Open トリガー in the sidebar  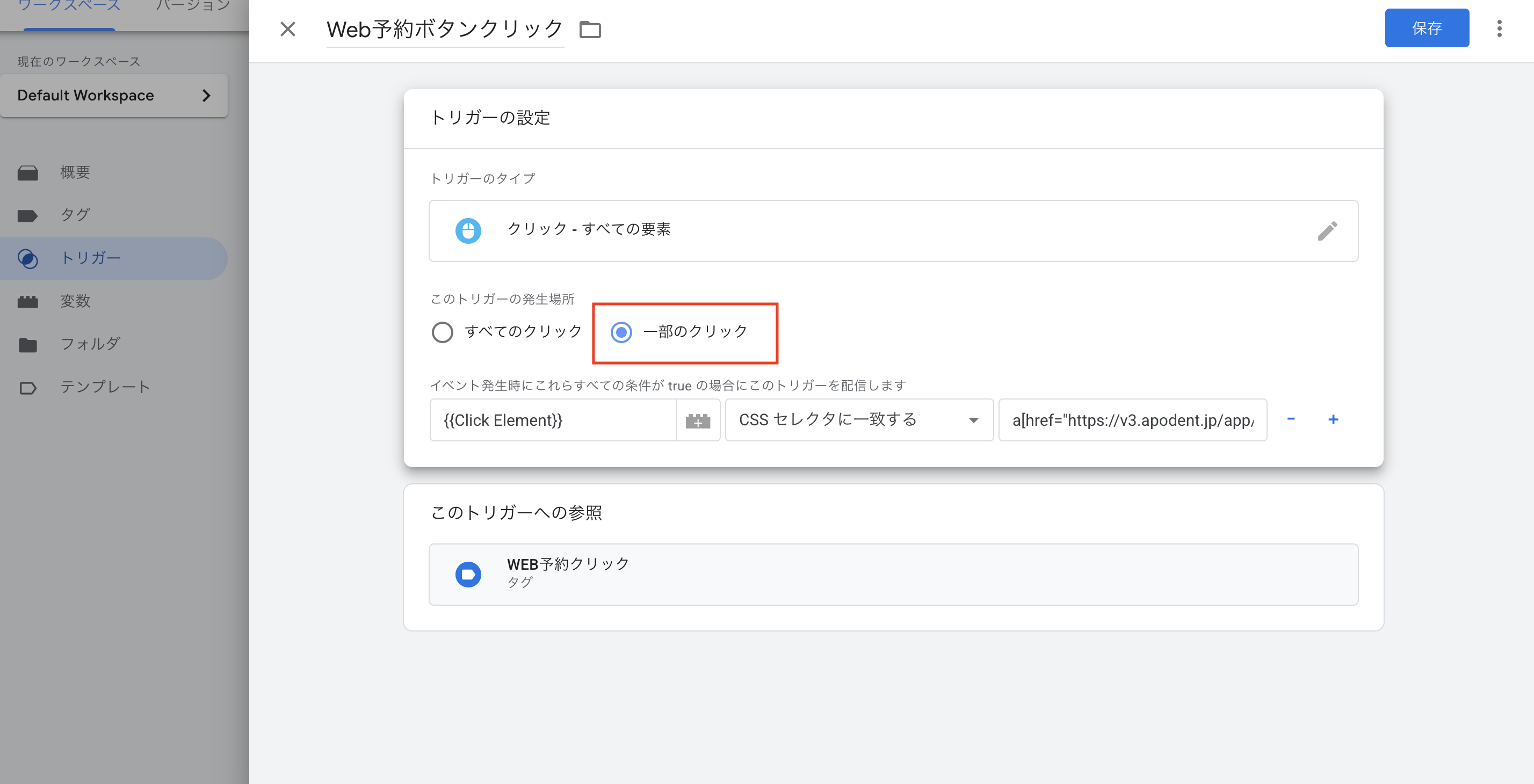point(91,258)
